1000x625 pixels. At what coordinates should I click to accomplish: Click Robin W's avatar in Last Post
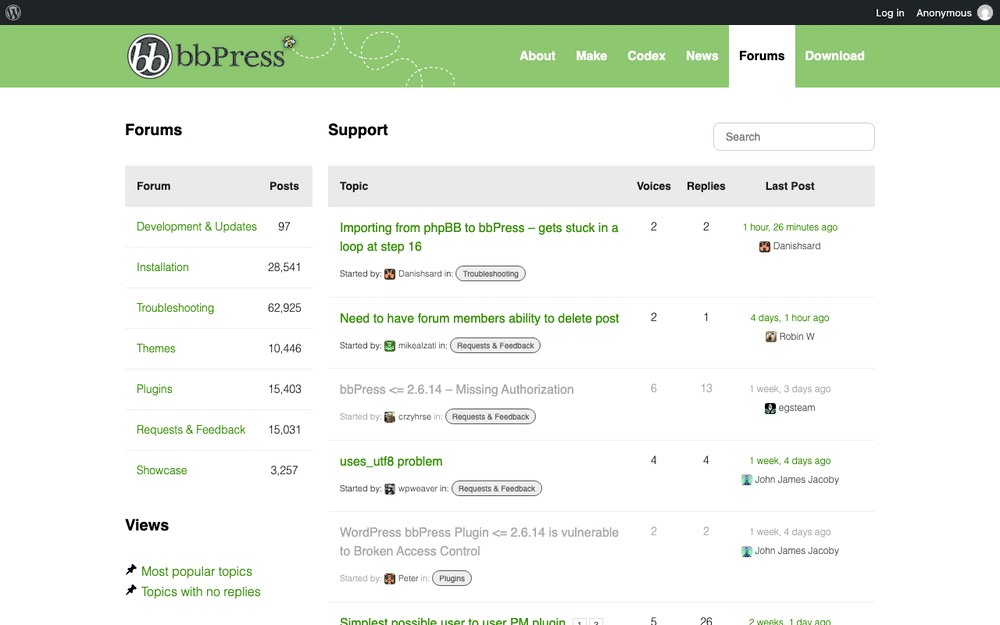click(771, 337)
